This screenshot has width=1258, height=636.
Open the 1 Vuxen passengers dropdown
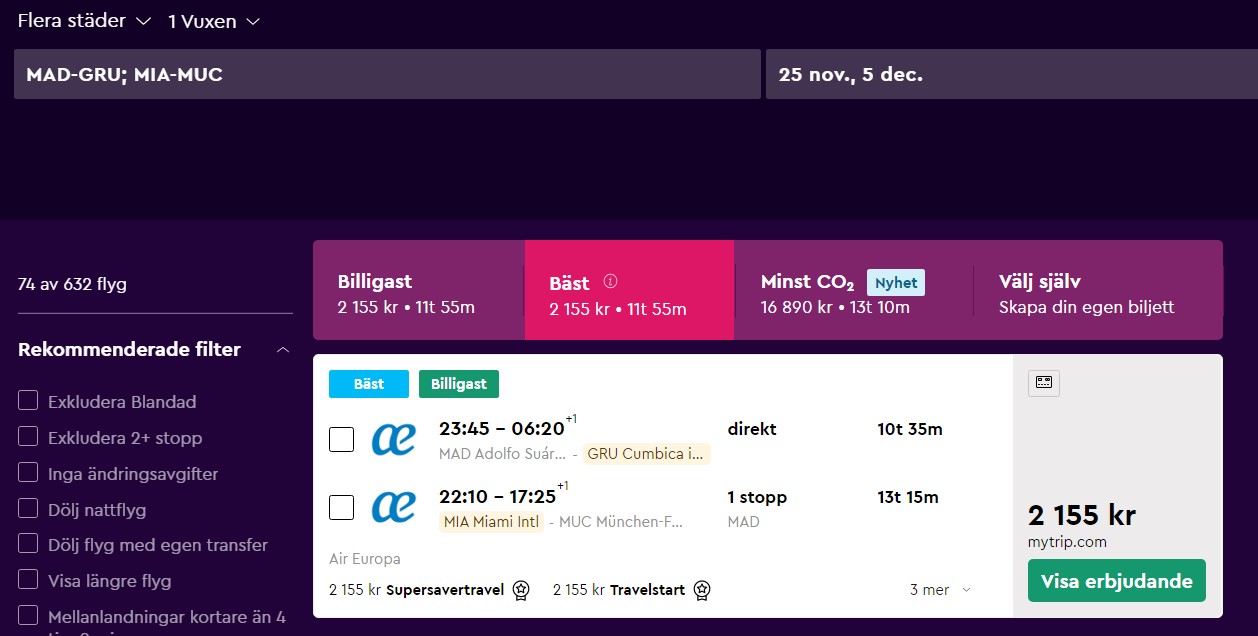point(213,21)
